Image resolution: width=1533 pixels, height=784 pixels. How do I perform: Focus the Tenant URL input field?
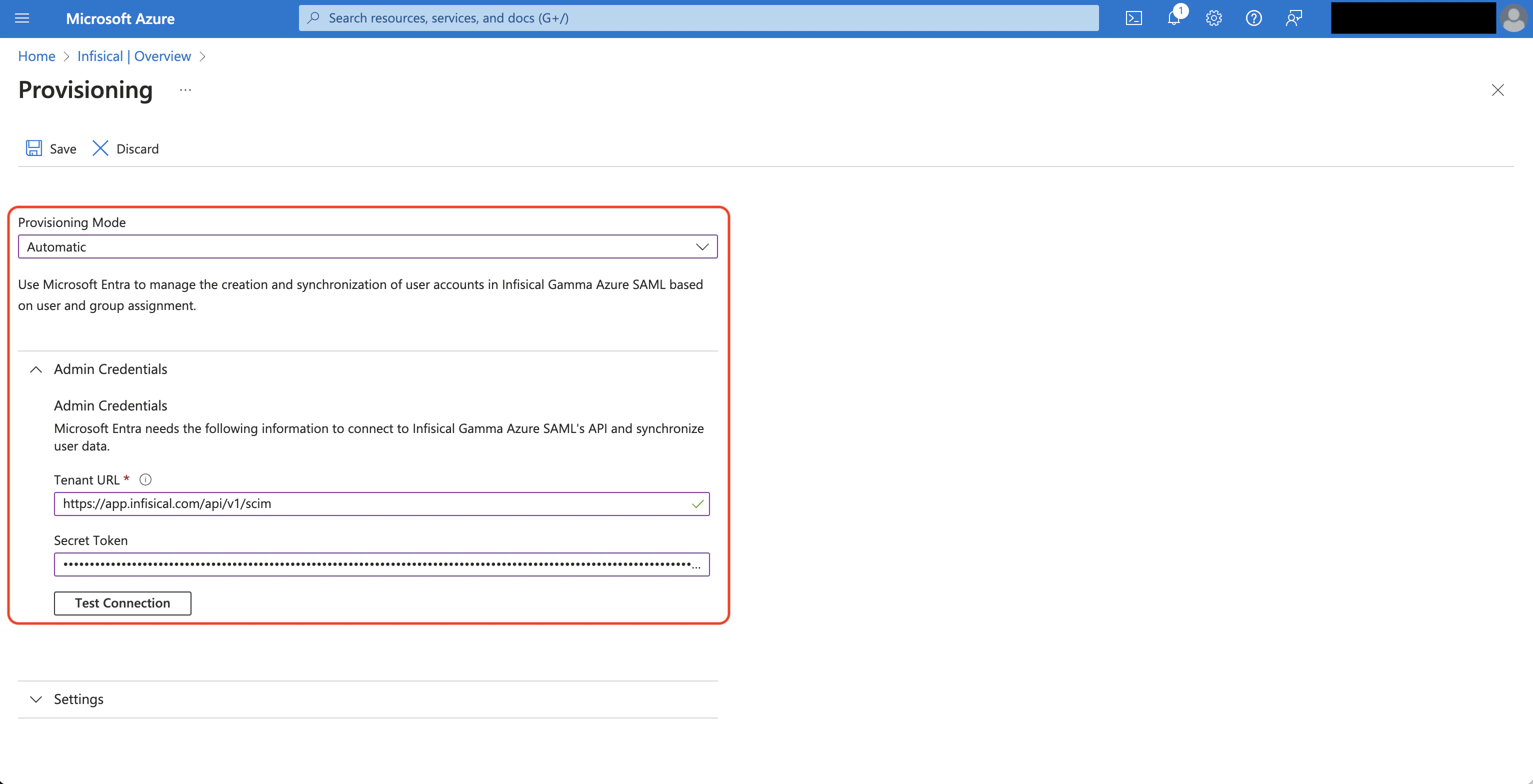[381, 503]
